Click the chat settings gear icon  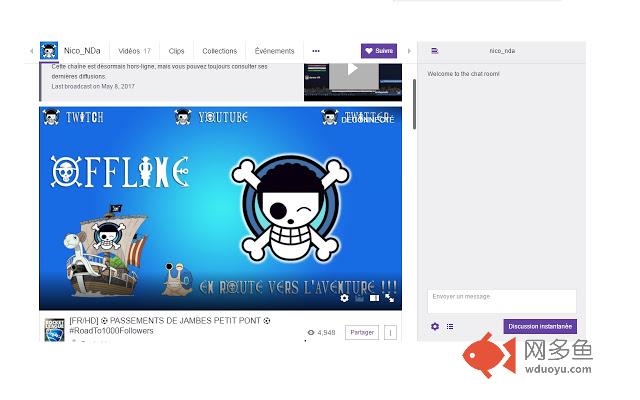click(435, 326)
